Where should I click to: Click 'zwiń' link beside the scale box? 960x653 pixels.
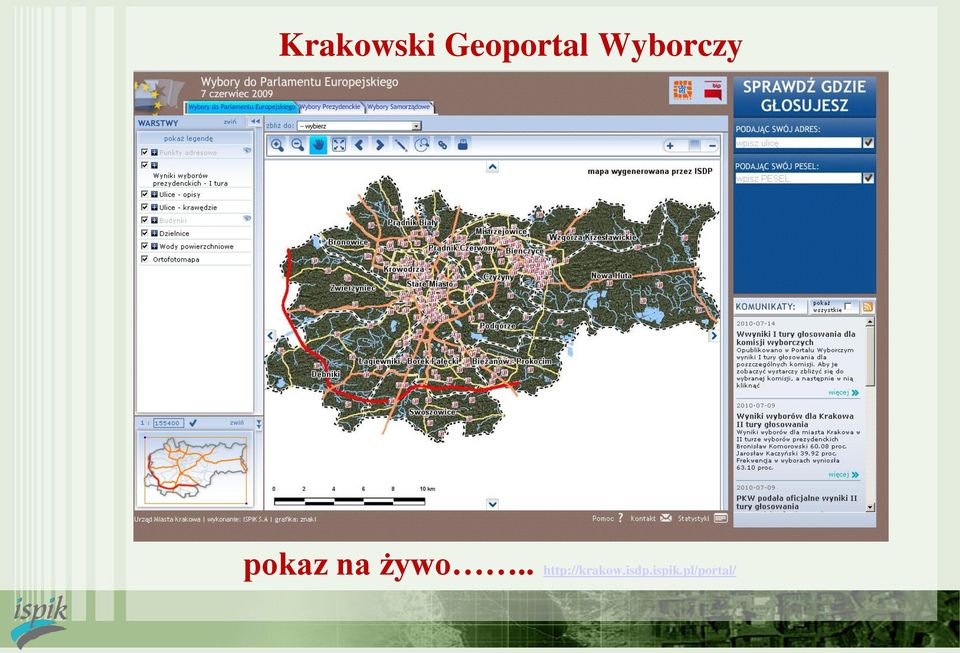coord(237,423)
